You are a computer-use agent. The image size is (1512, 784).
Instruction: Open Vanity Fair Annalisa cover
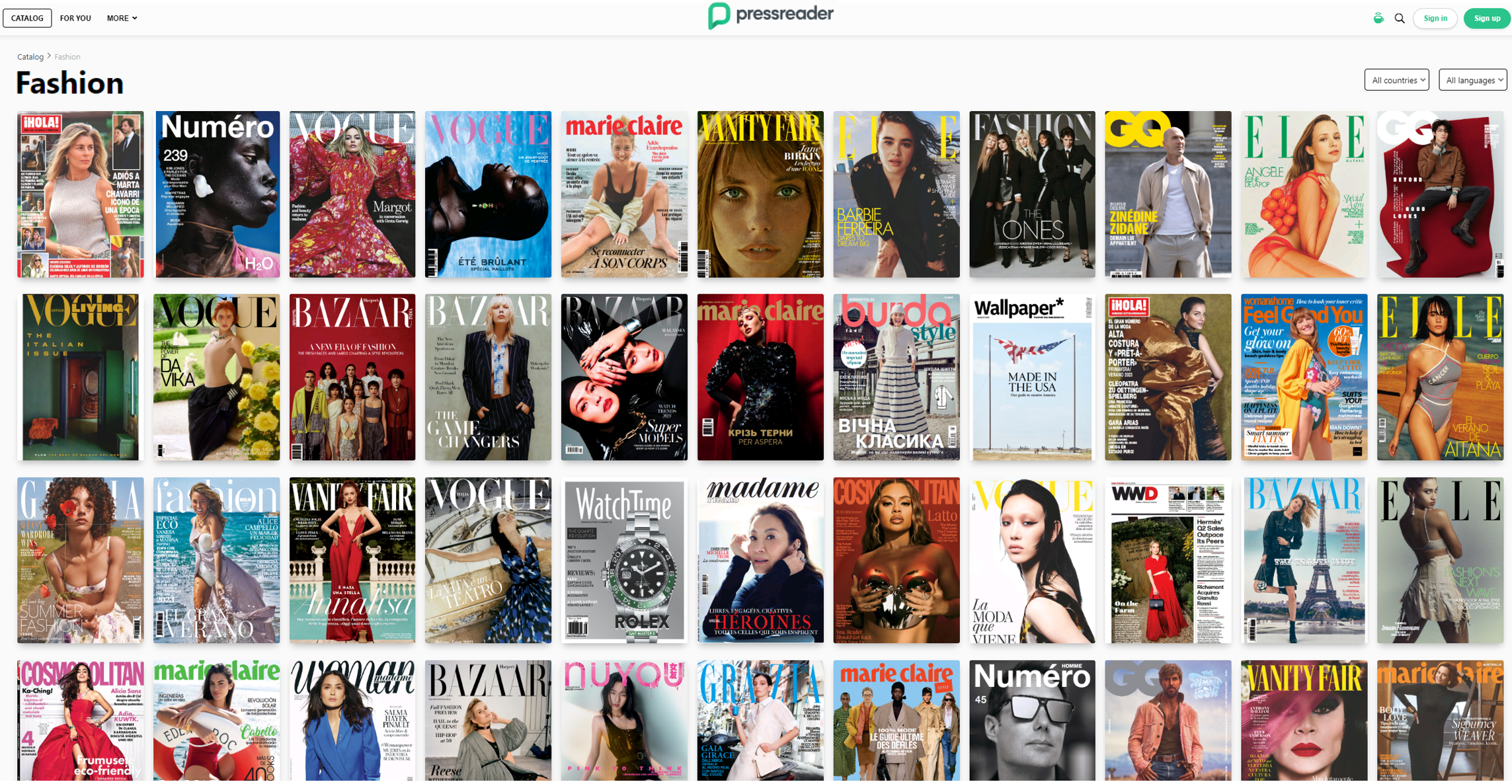[352, 561]
